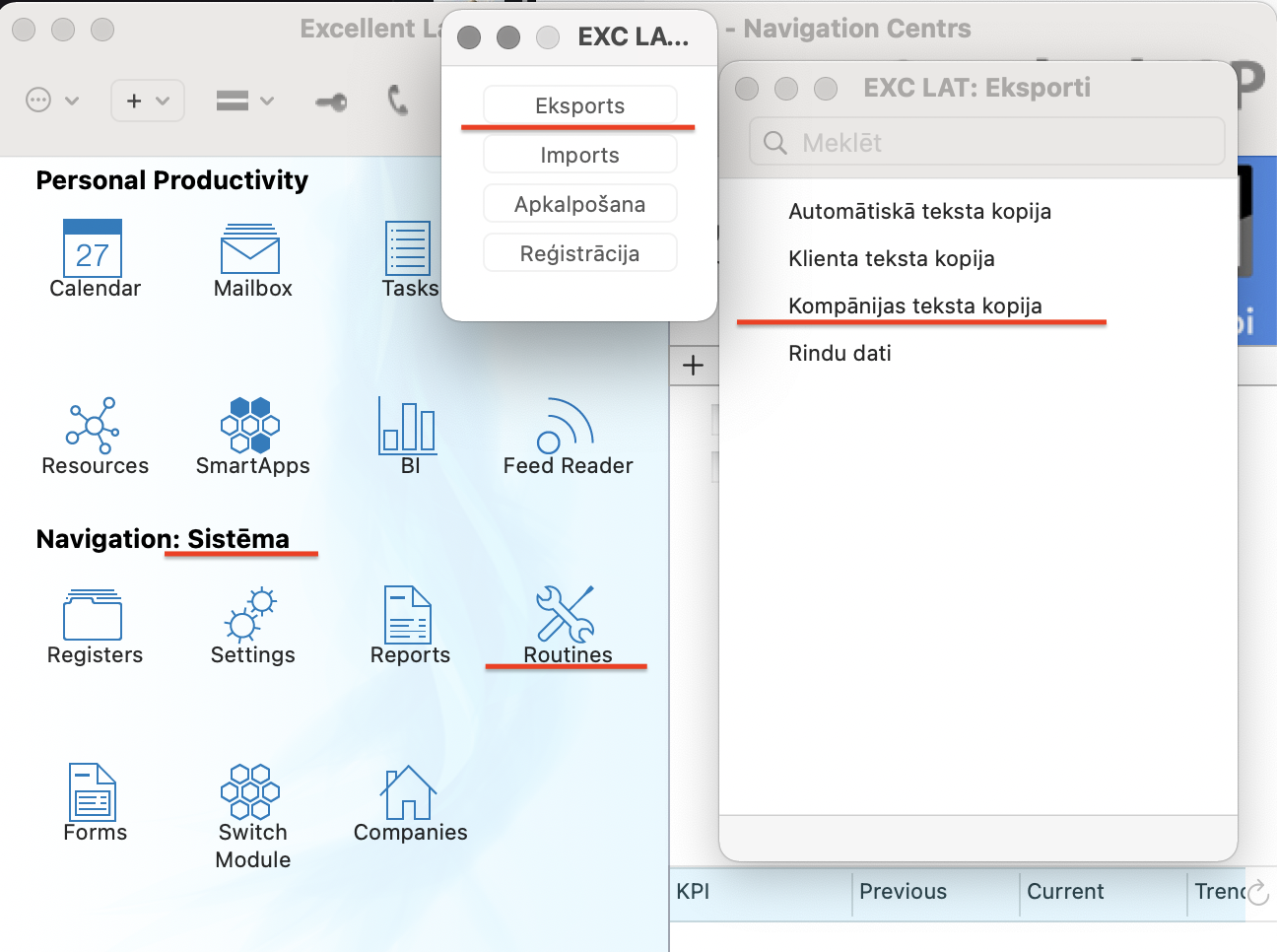1277x952 pixels.
Task: Click the Meklēt search field
Action: (987, 143)
